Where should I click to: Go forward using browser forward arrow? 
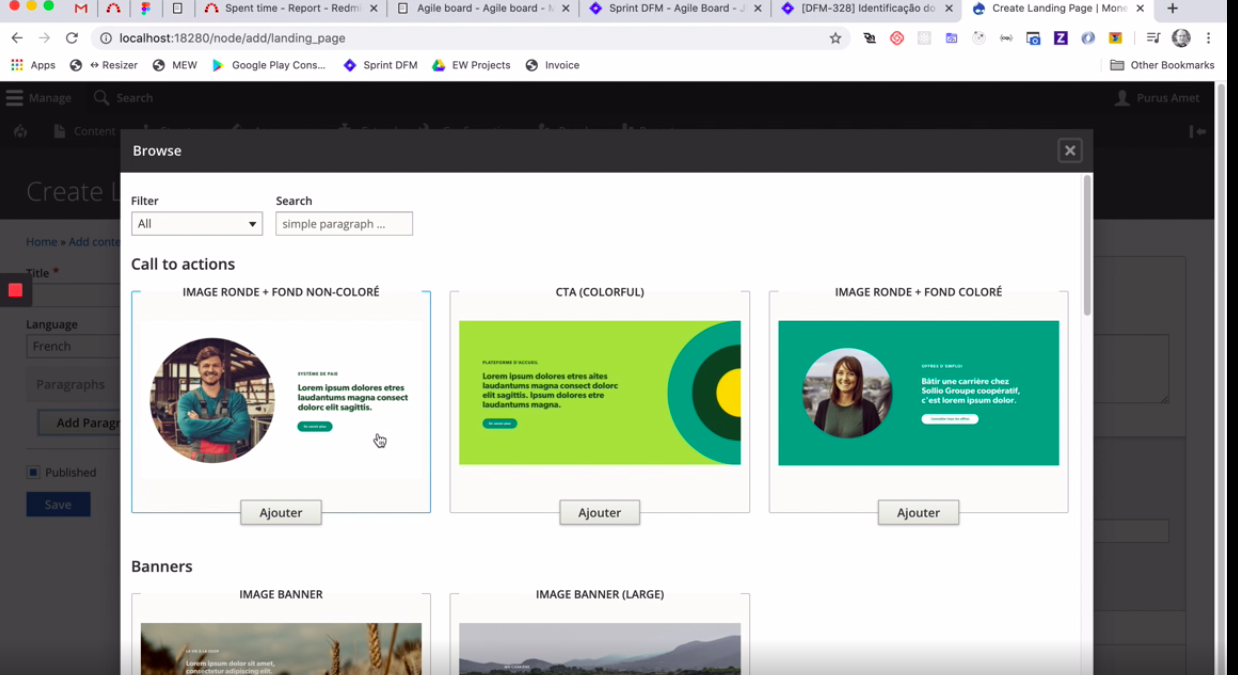(x=44, y=38)
